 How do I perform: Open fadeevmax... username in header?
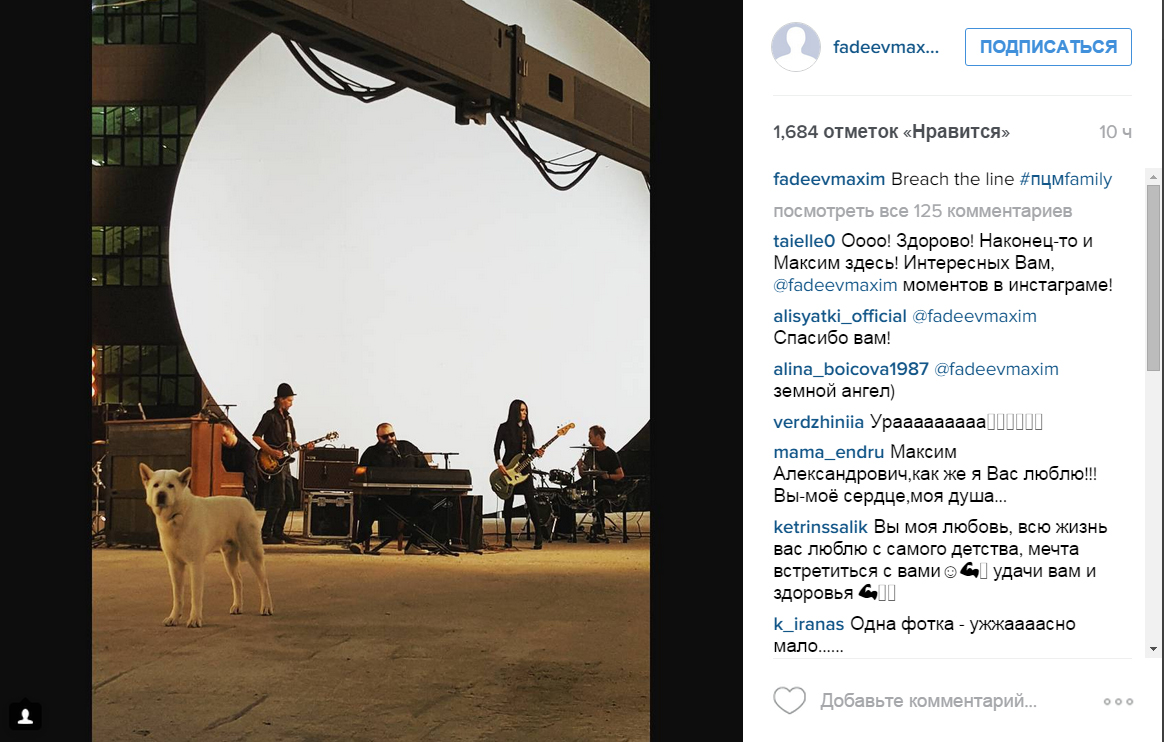pyautogui.click(x=886, y=47)
